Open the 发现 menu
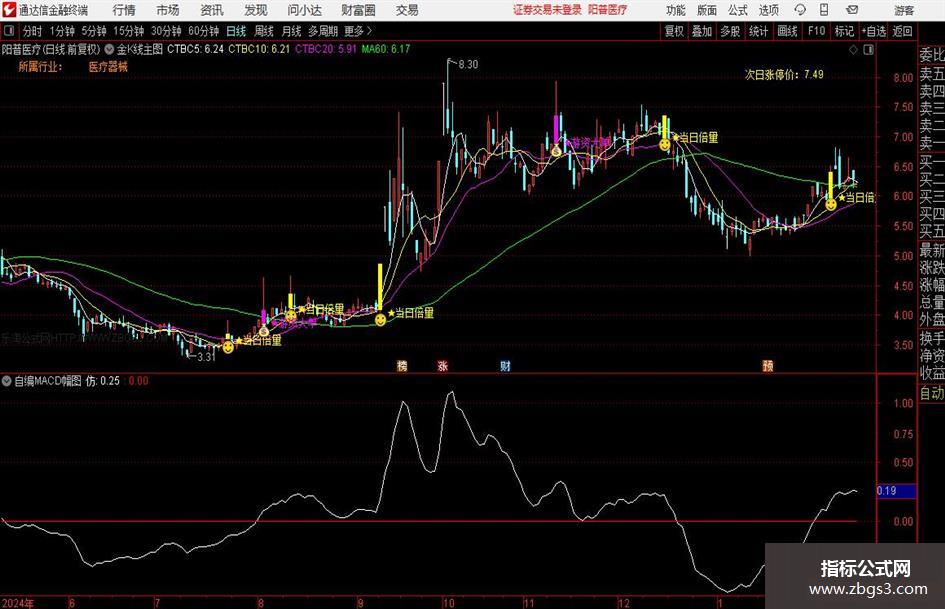 click(256, 10)
